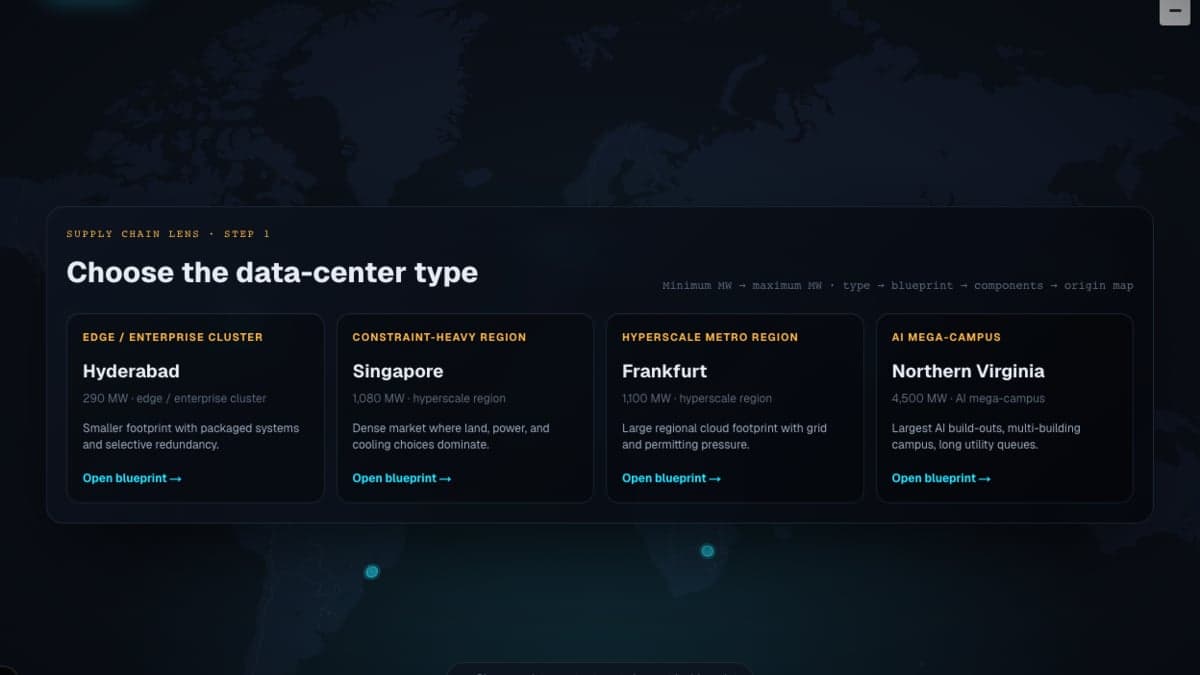
Task: Open blueprint for Singapore
Action: [x=402, y=478]
